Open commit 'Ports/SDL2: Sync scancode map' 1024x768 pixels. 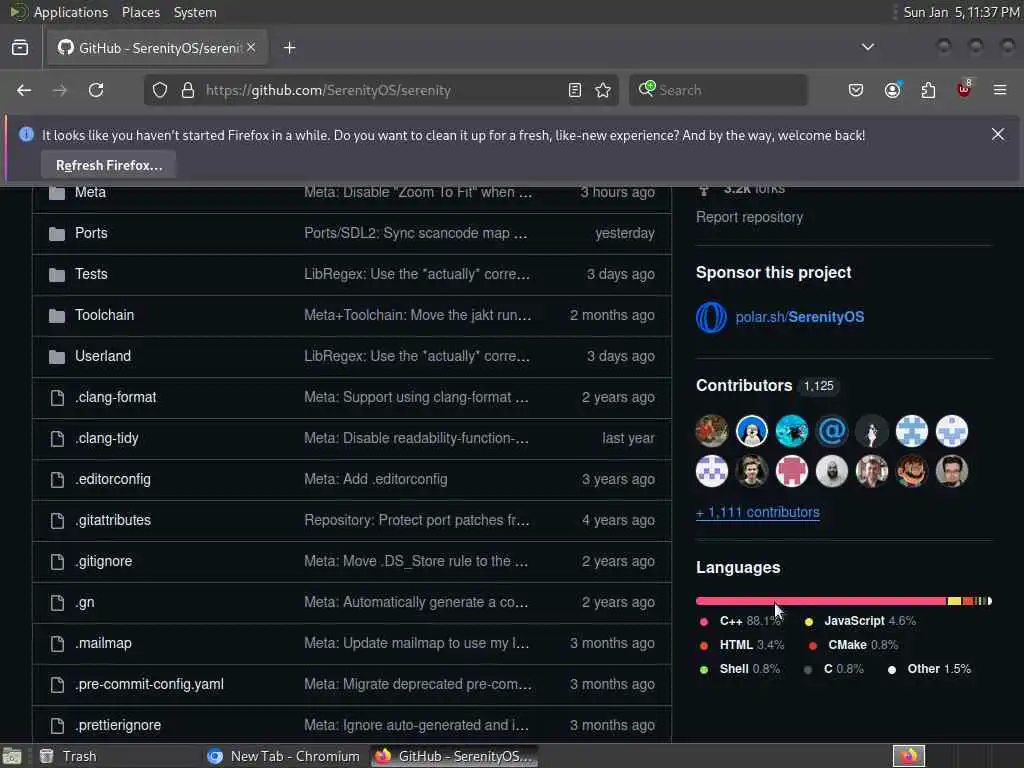click(x=415, y=233)
